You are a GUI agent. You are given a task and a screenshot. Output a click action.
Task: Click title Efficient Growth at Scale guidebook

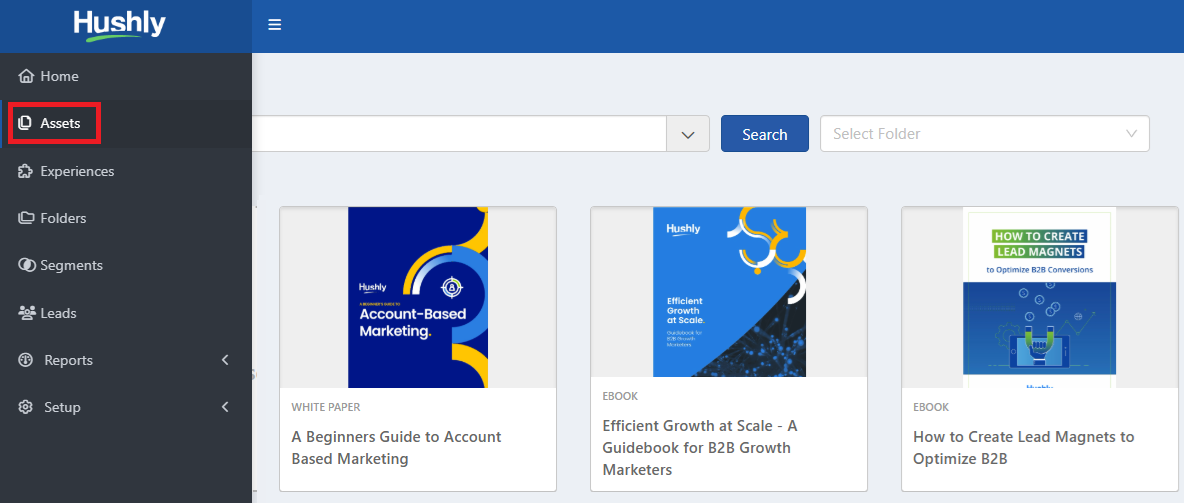tap(700, 448)
